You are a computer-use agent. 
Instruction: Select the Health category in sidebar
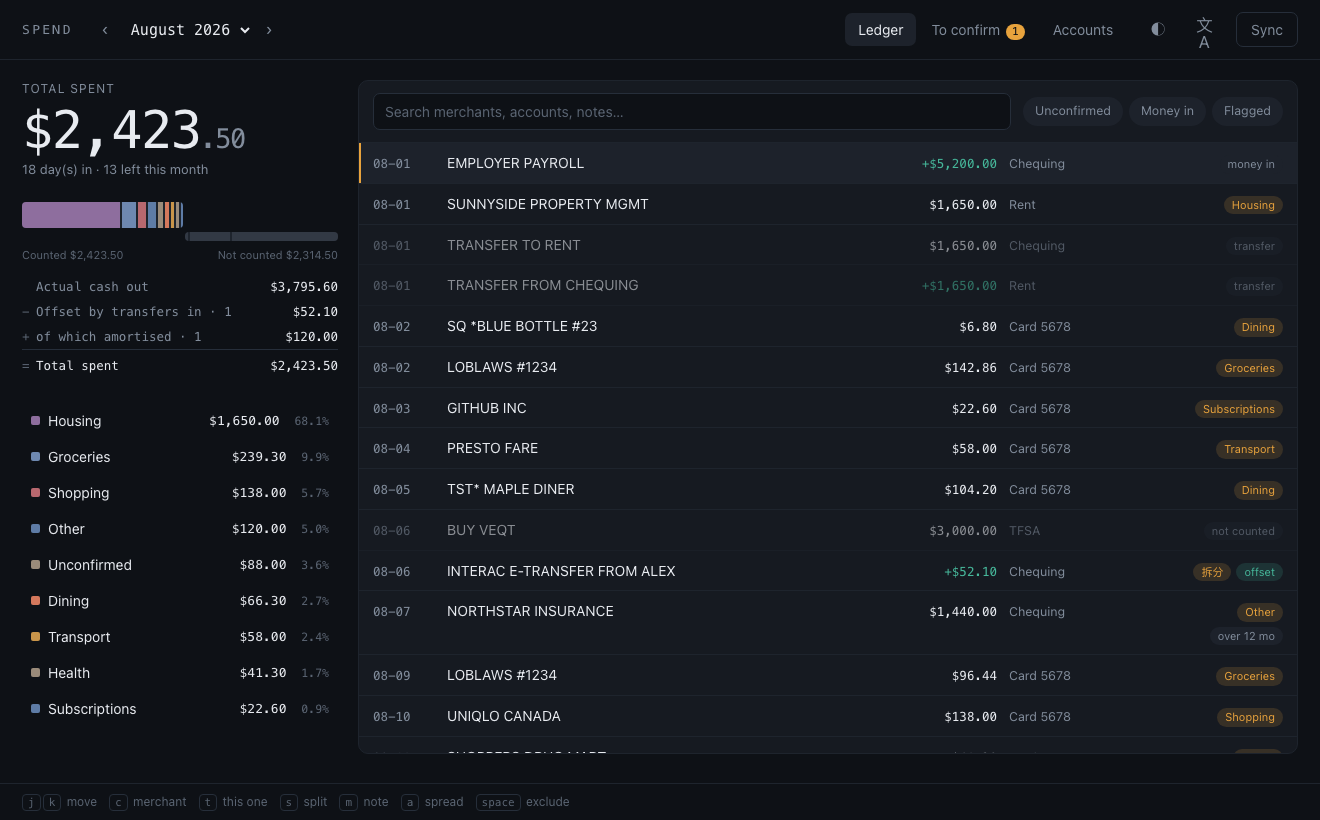[180, 673]
